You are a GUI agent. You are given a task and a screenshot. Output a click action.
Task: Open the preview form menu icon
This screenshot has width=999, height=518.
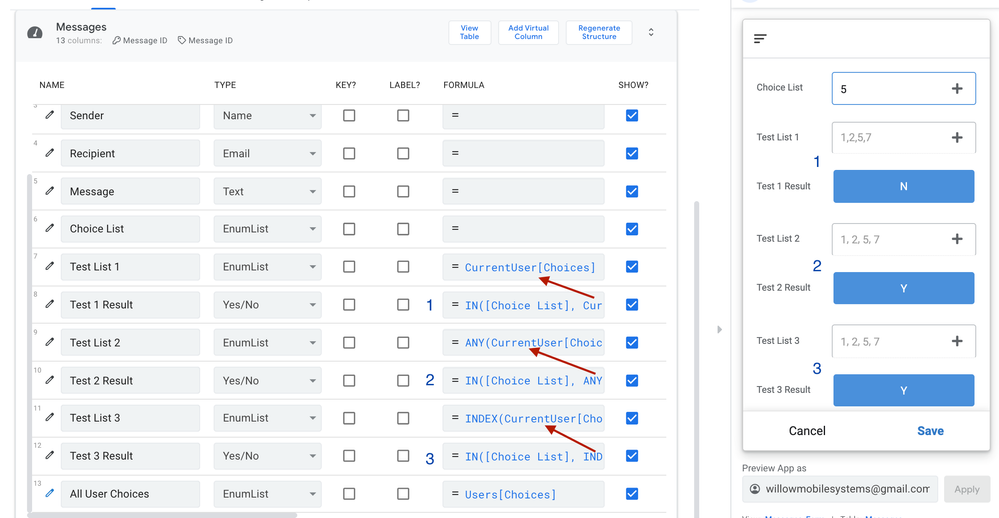(759, 39)
